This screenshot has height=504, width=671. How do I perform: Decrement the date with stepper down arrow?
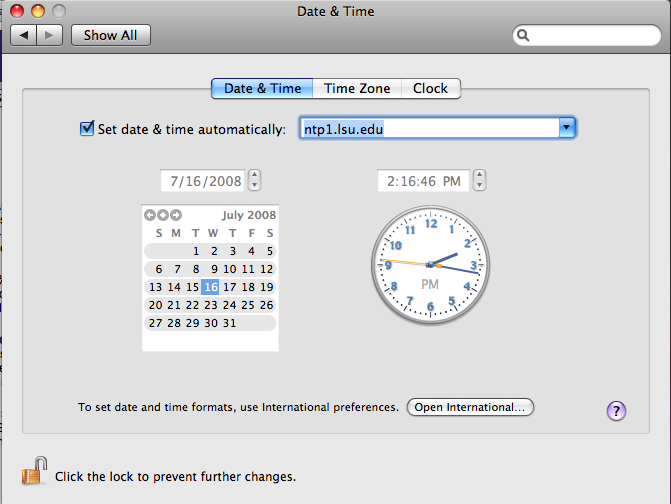(255, 186)
